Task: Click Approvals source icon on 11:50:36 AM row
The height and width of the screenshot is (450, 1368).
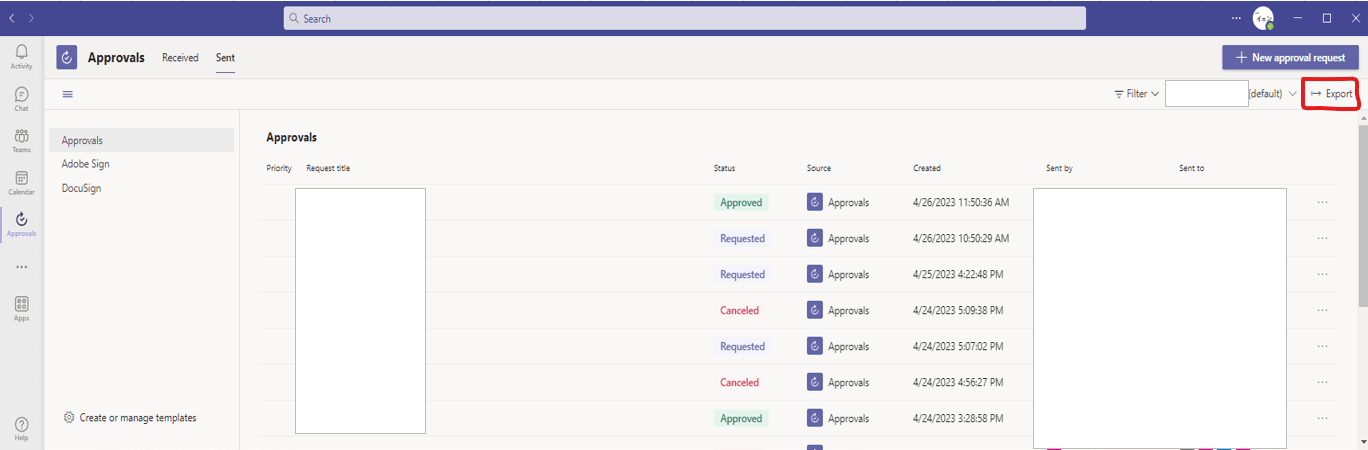Action: click(x=815, y=202)
